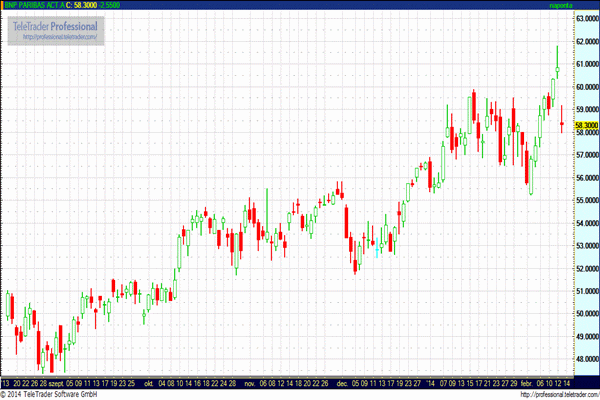Select the cyan candlestick in December
This screenshot has height=400, width=600.
[x=377, y=248]
